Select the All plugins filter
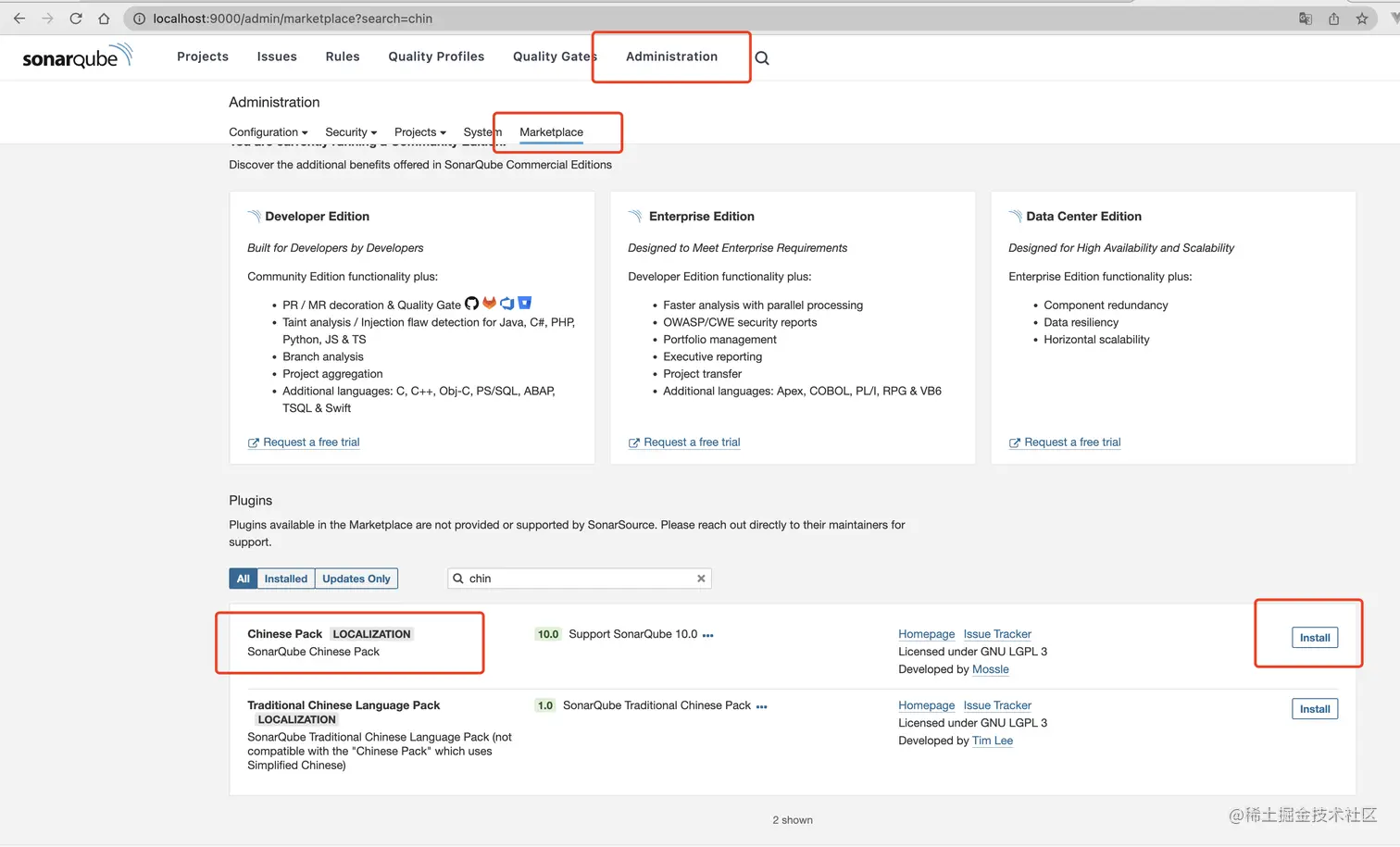The image size is (1400, 847). tap(243, 579)
